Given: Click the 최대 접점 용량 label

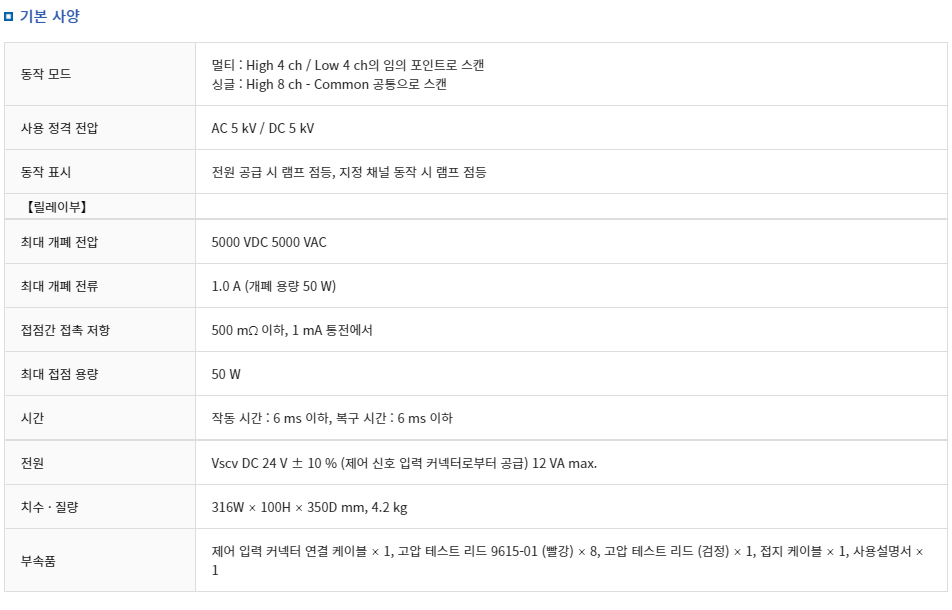Looking at the screenshot, I should point(60,374).
